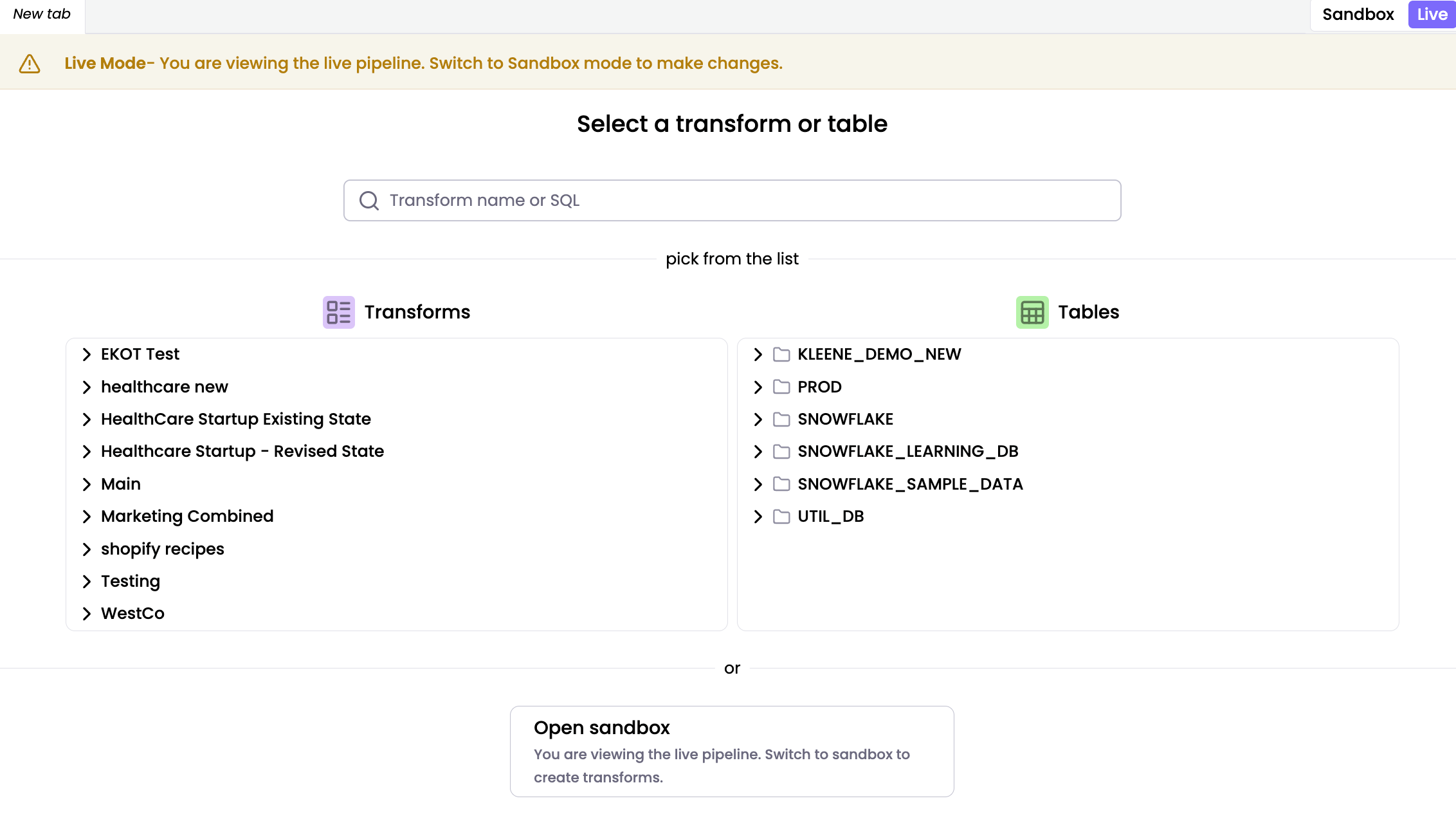Open the Healthcare Startup - Revised State group
The image size is (1456, 830).
tap(242, 452)
